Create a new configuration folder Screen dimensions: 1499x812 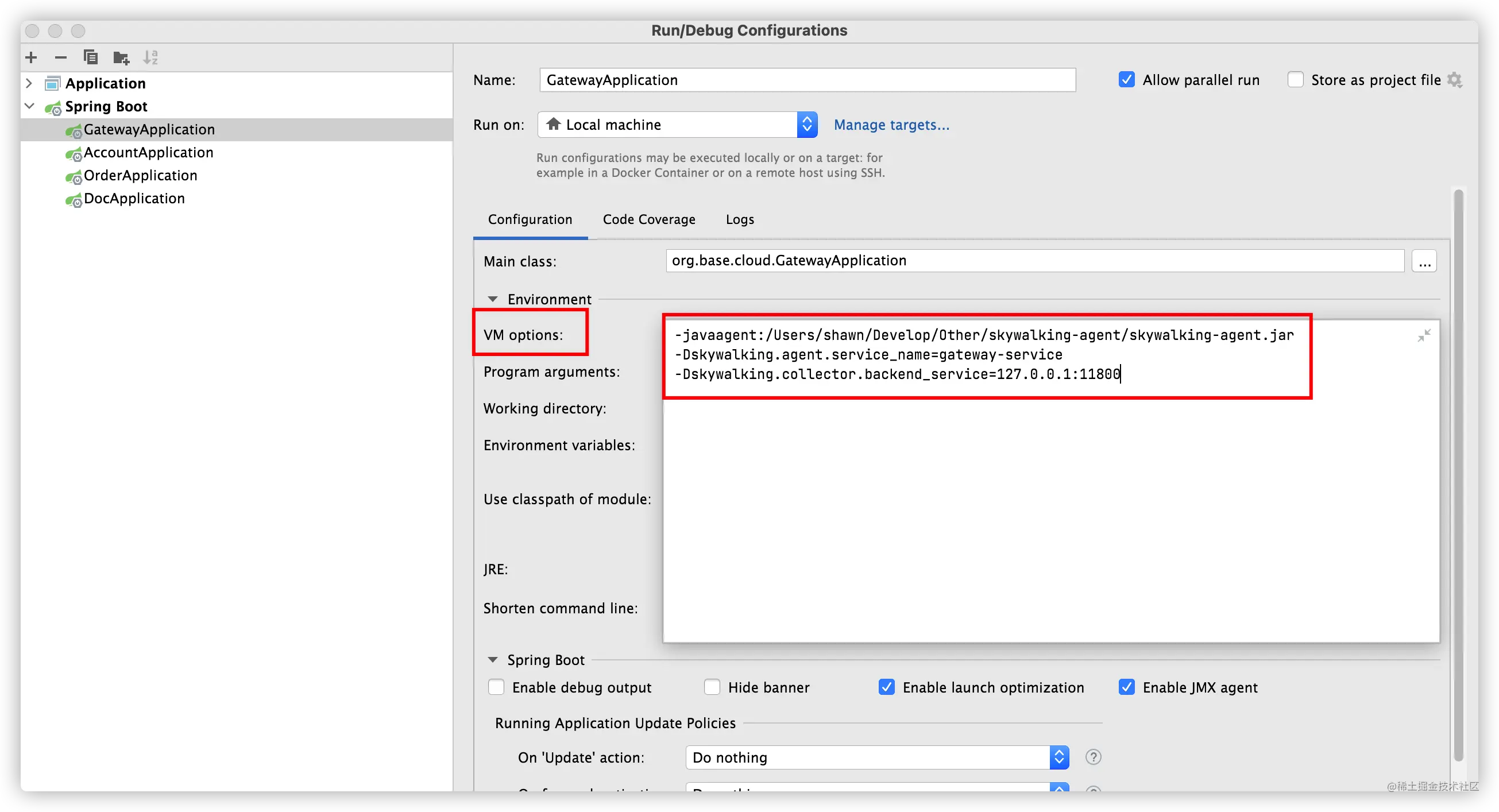point(121,57)
